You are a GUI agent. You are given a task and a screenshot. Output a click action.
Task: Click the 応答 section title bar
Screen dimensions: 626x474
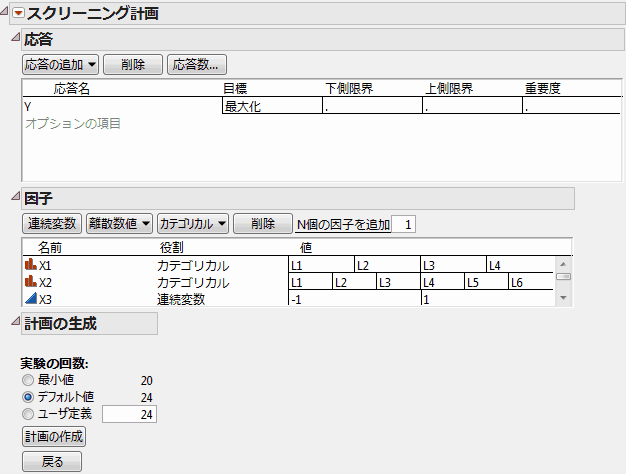coord(323,39)
